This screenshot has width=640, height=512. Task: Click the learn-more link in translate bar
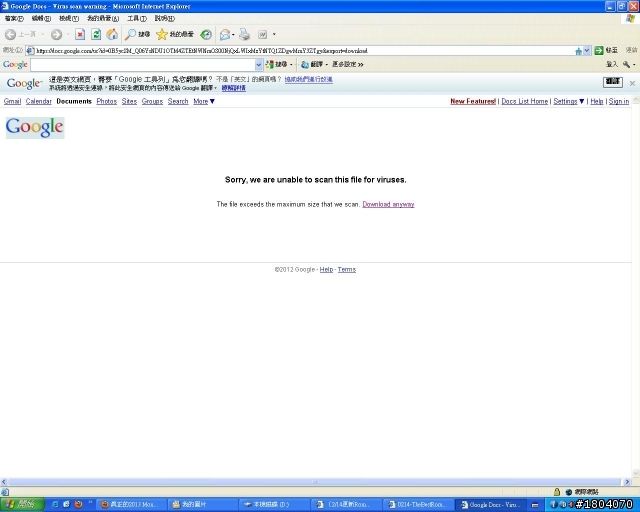pyautogui.click(x=233, y=88)
